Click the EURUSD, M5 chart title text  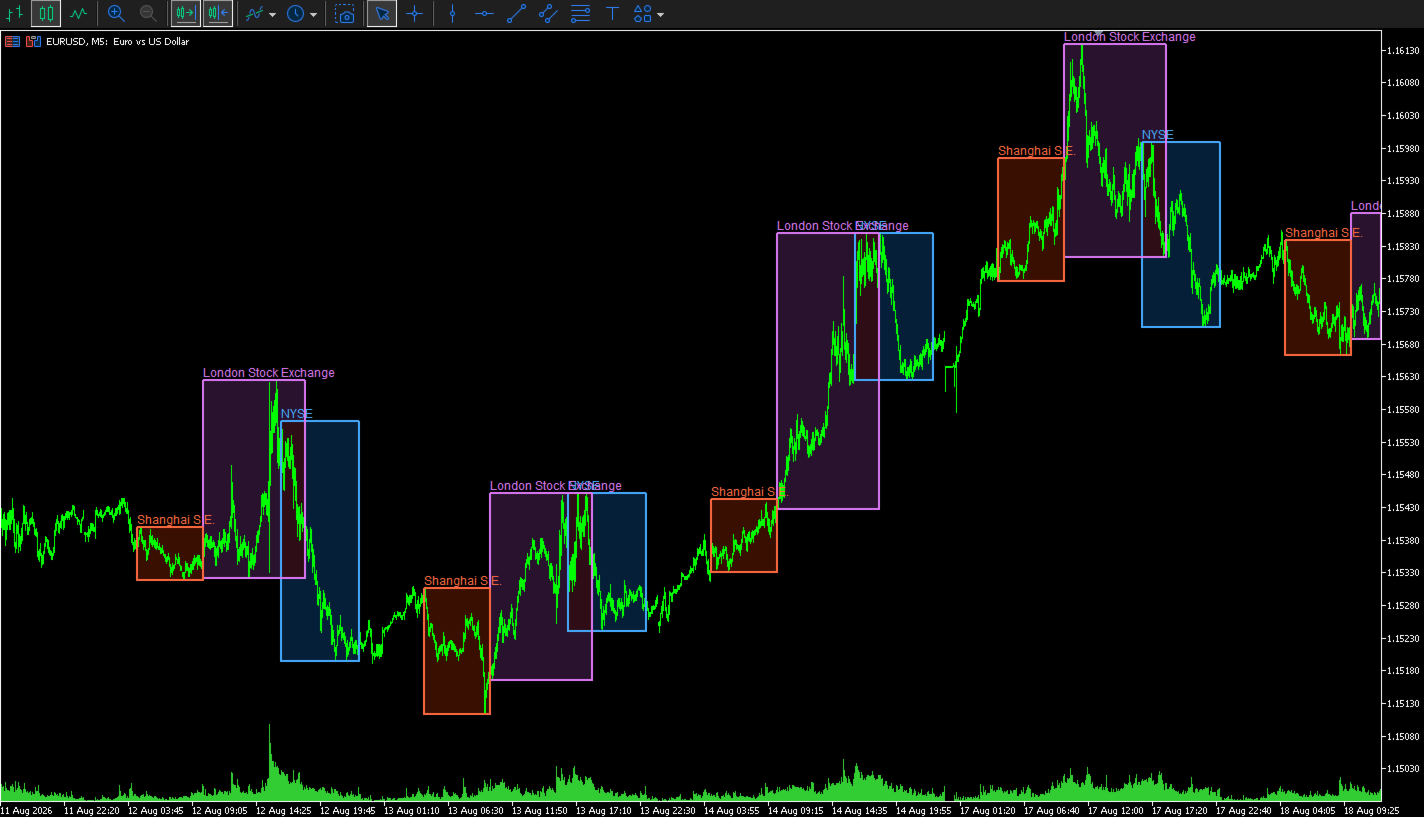(117, 42)
